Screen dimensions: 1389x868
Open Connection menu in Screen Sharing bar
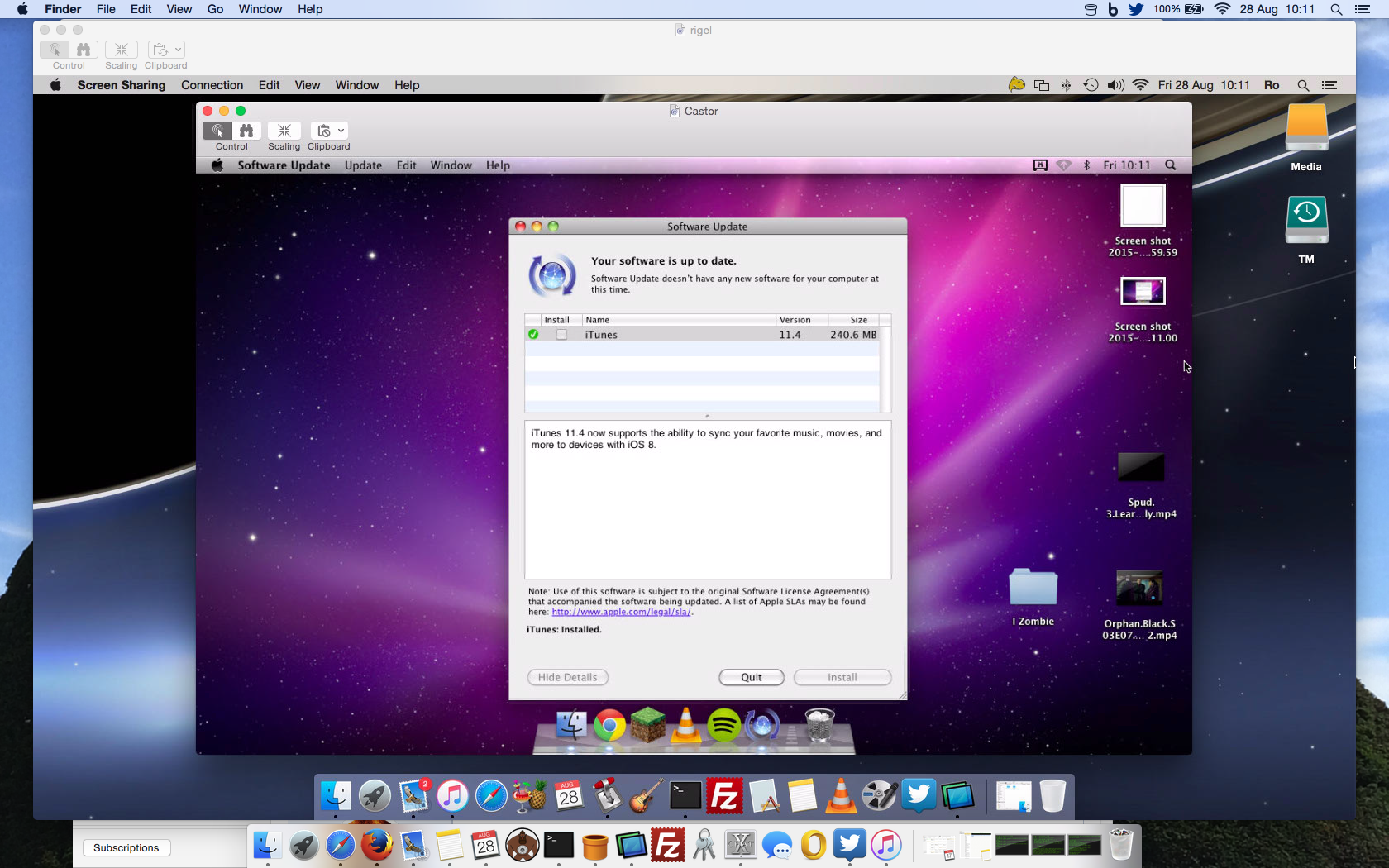212,85
